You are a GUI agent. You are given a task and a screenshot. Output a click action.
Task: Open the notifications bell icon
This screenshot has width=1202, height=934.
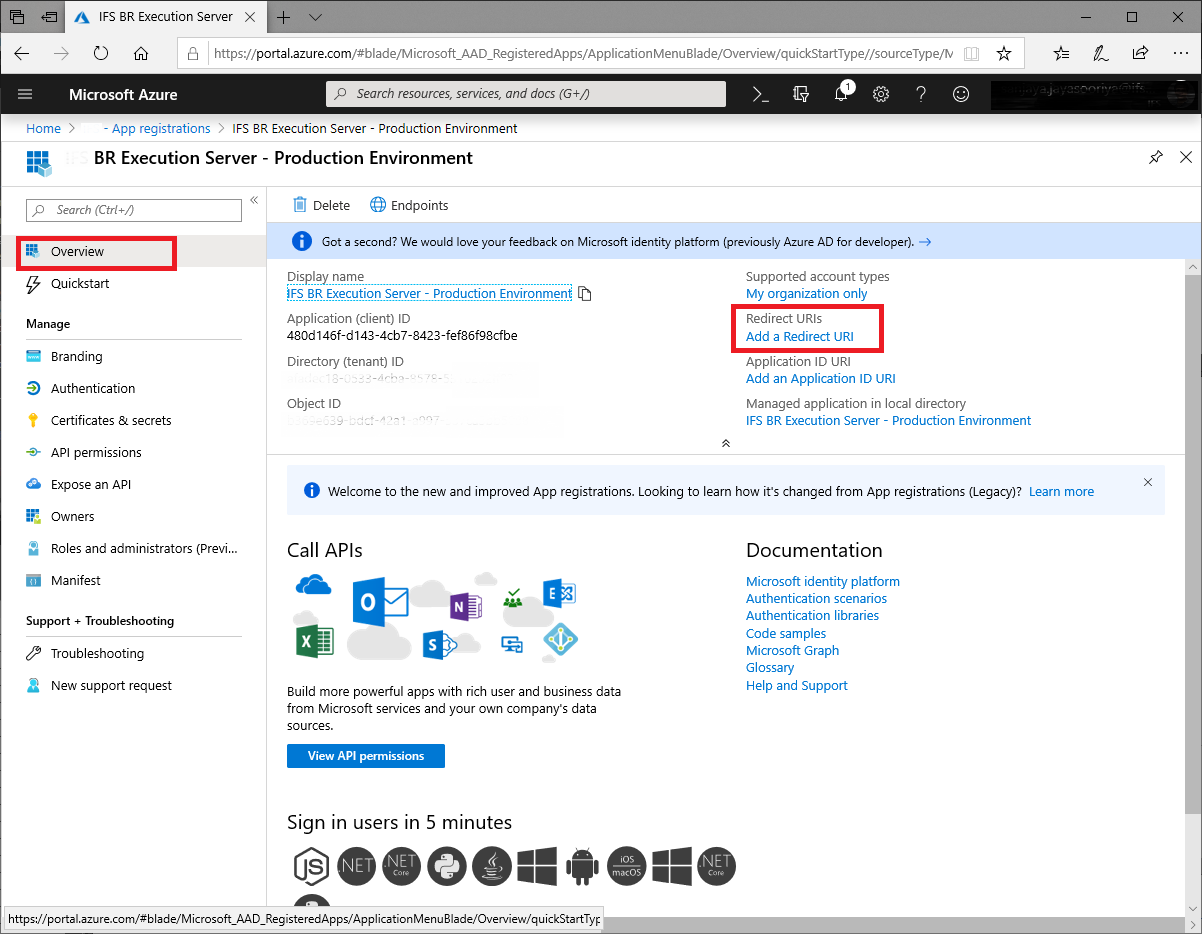click(841, 94)
